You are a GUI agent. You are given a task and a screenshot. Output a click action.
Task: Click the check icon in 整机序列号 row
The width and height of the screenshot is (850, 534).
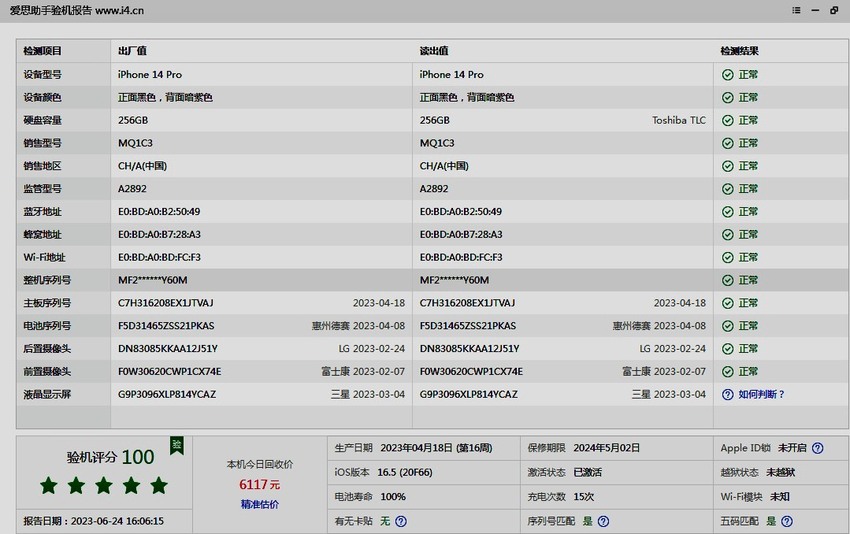pos(727,280)
